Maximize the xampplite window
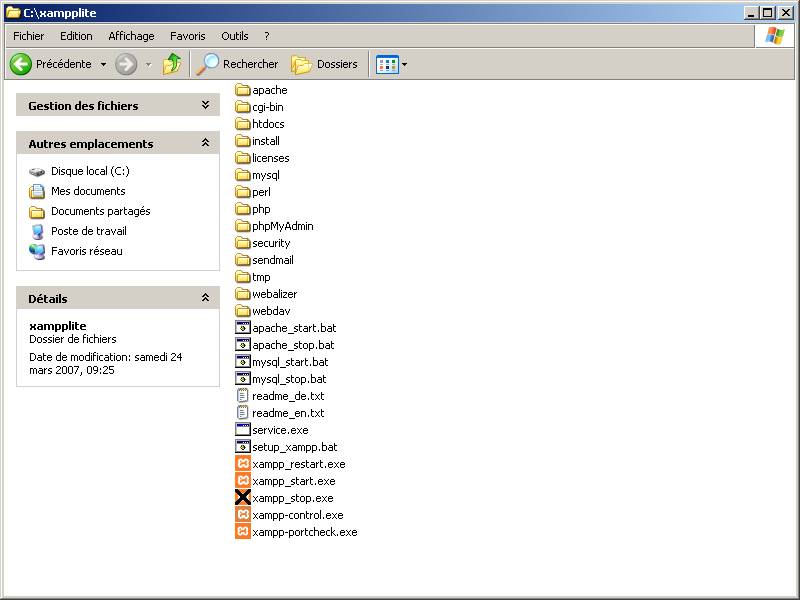800x600 pixels. point(767,13)
